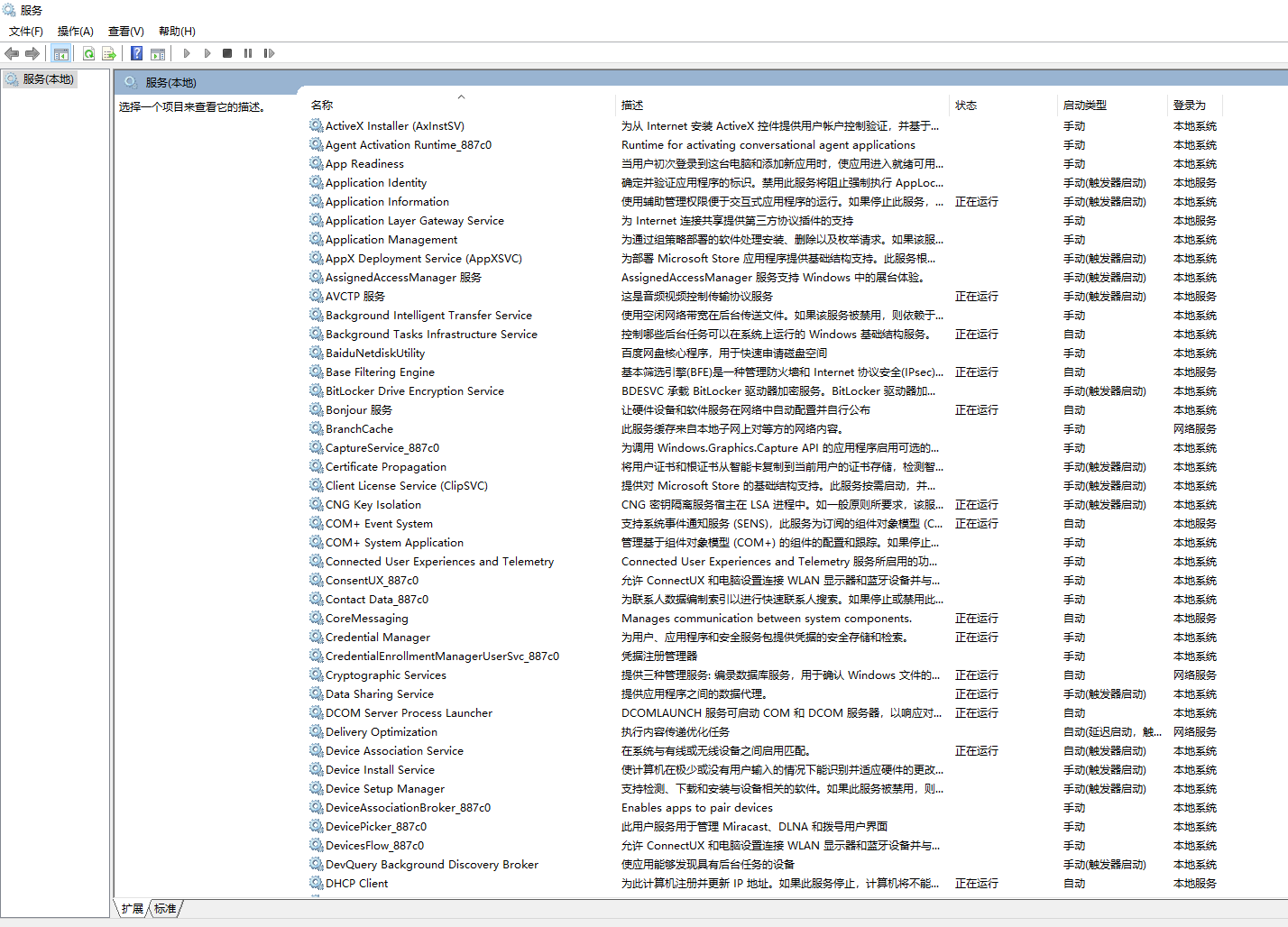Refresh the services list
Screen dimensions: 1288x927
point(88,54)
